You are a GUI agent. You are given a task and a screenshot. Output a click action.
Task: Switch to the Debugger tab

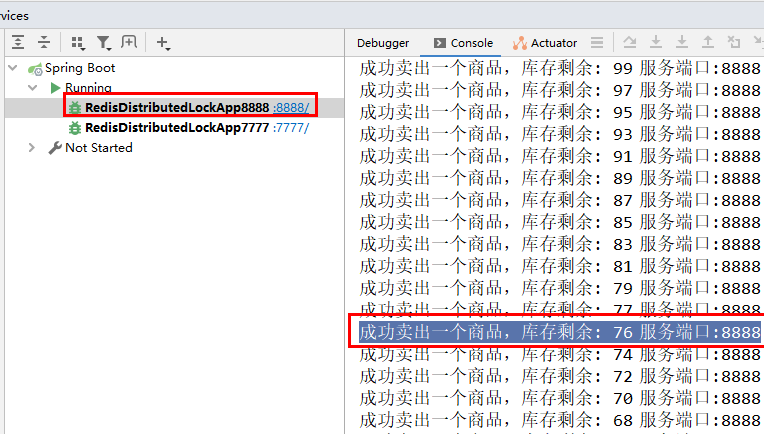coord(383,43)
